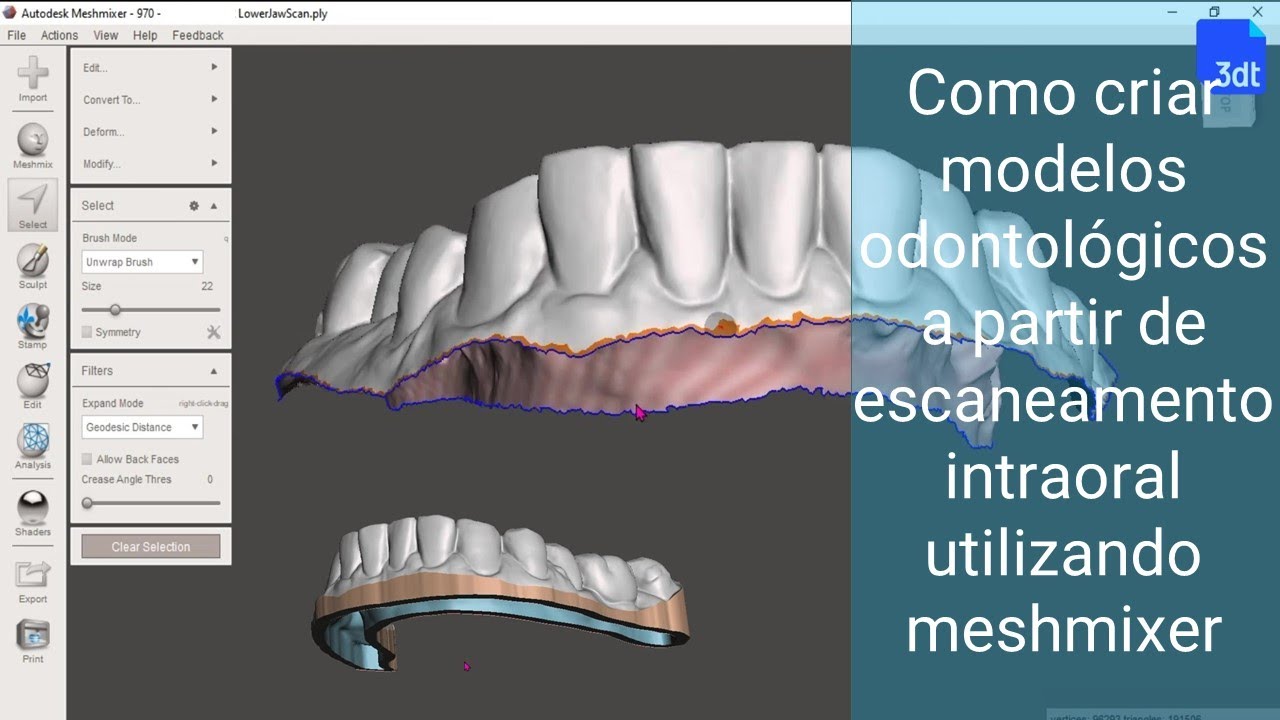Open the Export tool
1280x720 pixels.
[33, 581]
